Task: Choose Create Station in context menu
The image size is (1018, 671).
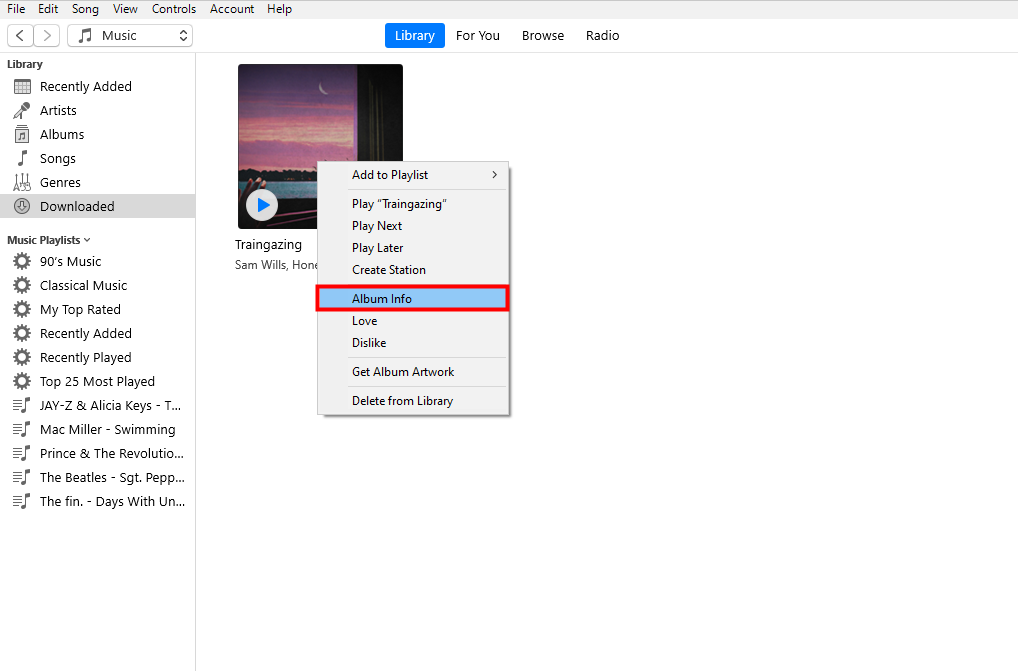Action: pos(412,270)
